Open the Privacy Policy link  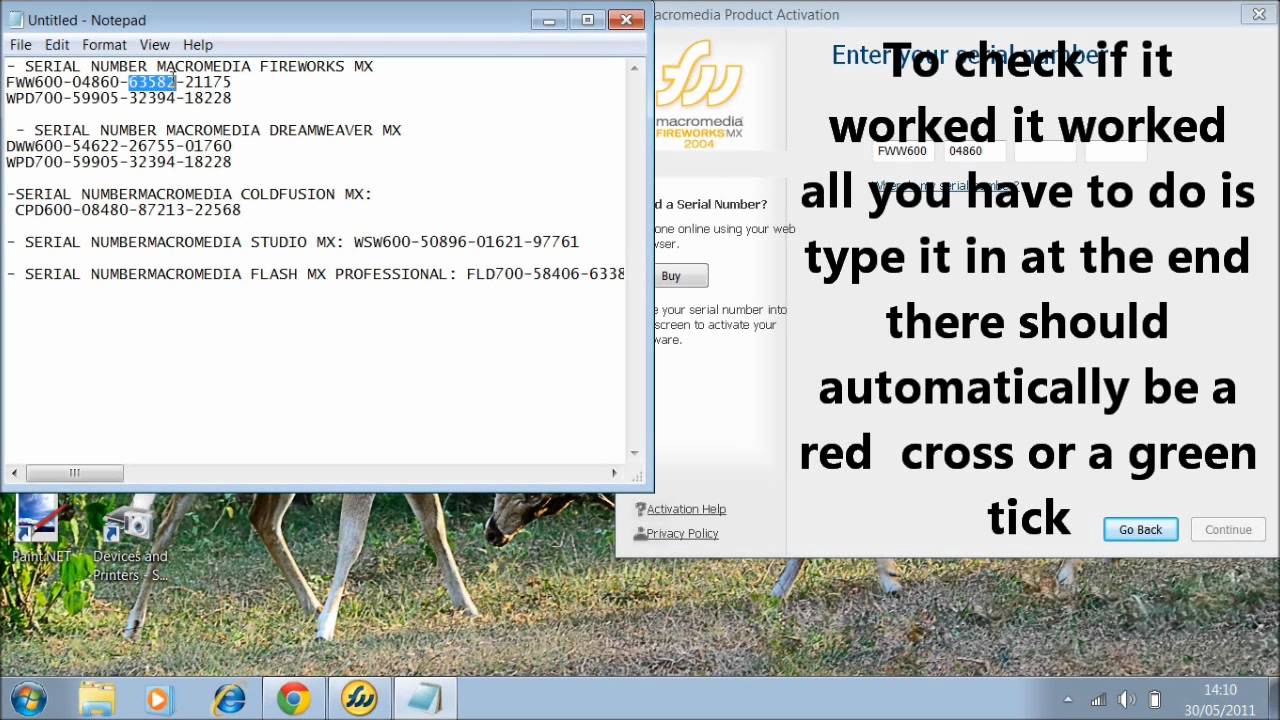tap(682, 533)
